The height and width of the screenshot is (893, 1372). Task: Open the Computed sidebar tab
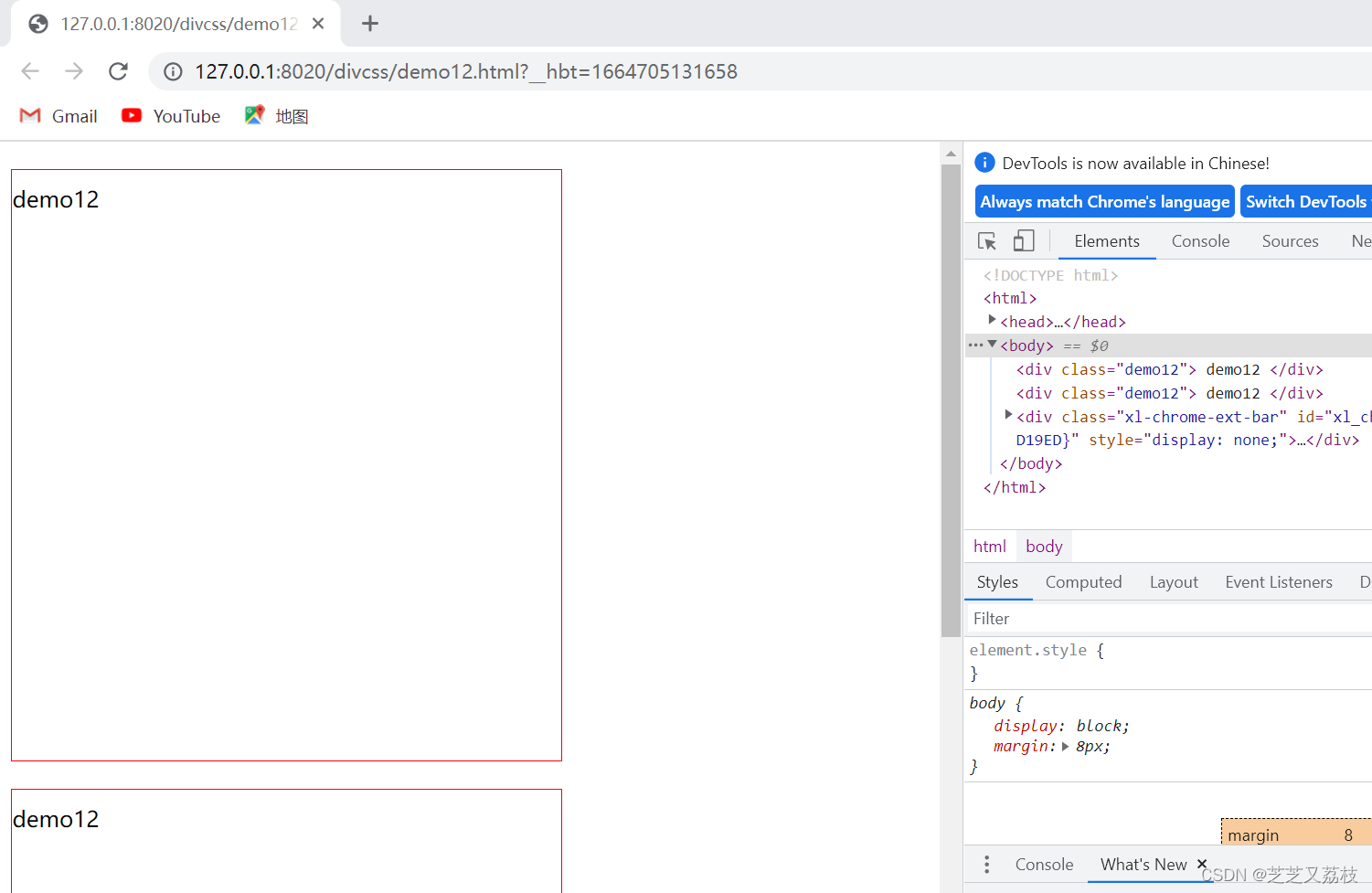coord(1083,582)
